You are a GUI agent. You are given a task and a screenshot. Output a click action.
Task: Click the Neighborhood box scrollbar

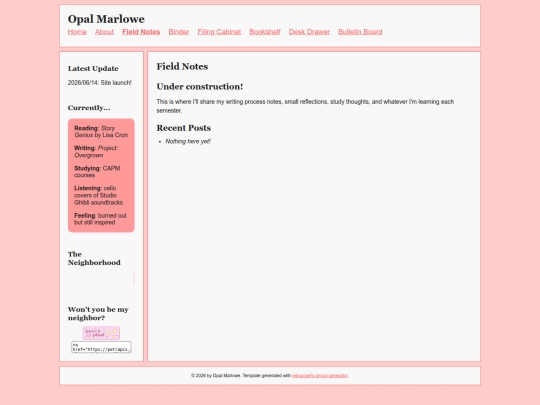134,278
